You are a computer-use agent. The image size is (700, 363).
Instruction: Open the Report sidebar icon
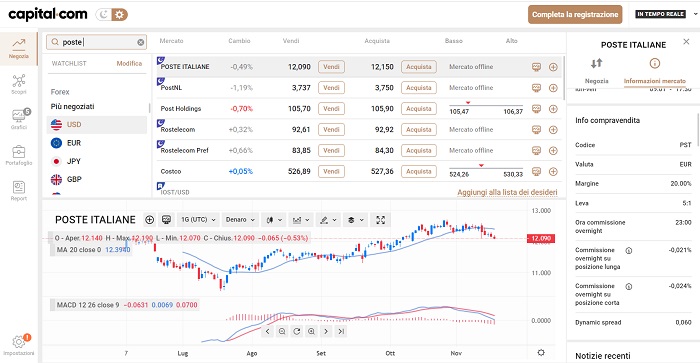[19, 191]
